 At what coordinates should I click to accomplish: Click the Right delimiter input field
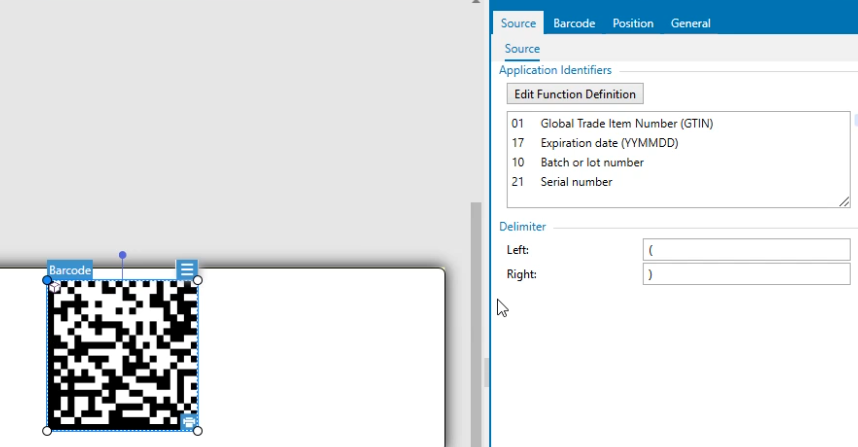pyautogui.click(x=746, y=274)
